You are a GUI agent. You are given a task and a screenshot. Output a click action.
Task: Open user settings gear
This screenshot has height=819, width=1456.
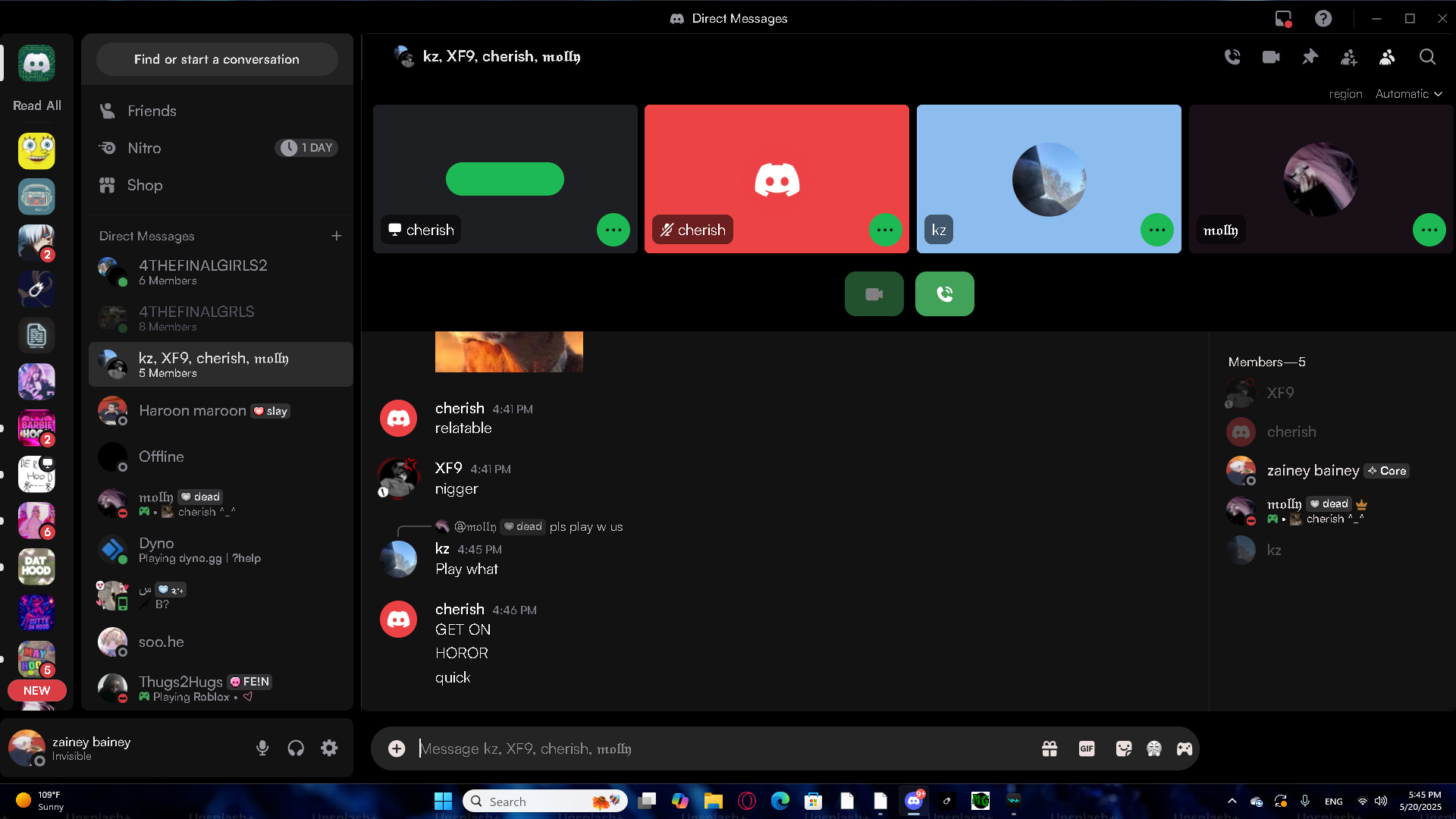[329, 748]
